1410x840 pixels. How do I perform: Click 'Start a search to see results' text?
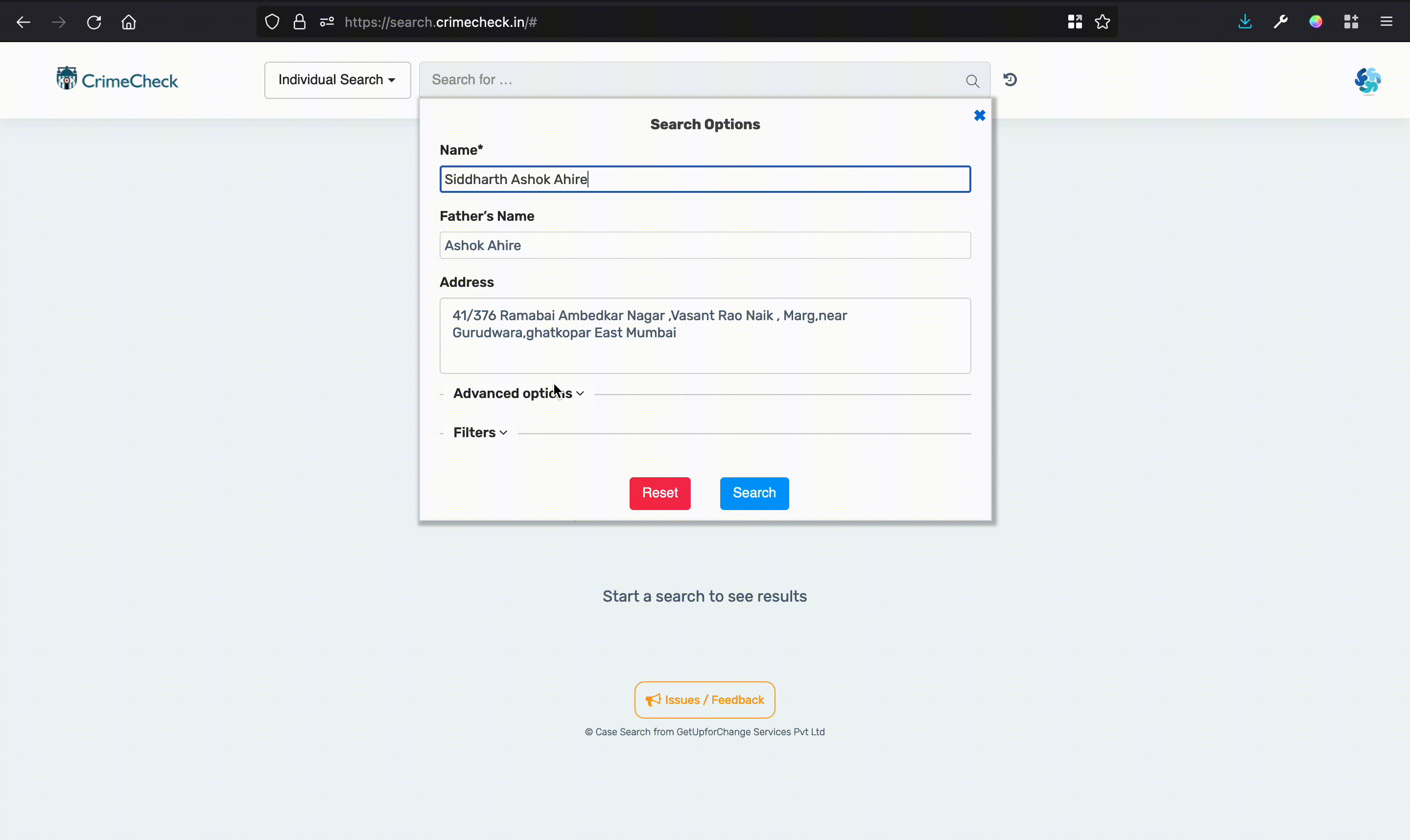(704, 596)
